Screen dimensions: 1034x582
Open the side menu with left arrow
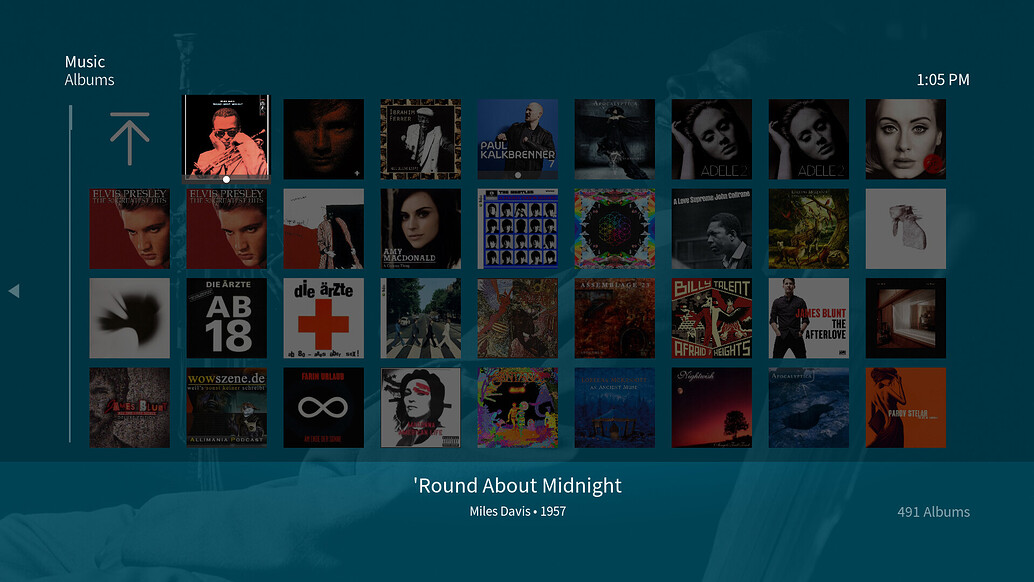pos(14,291)
